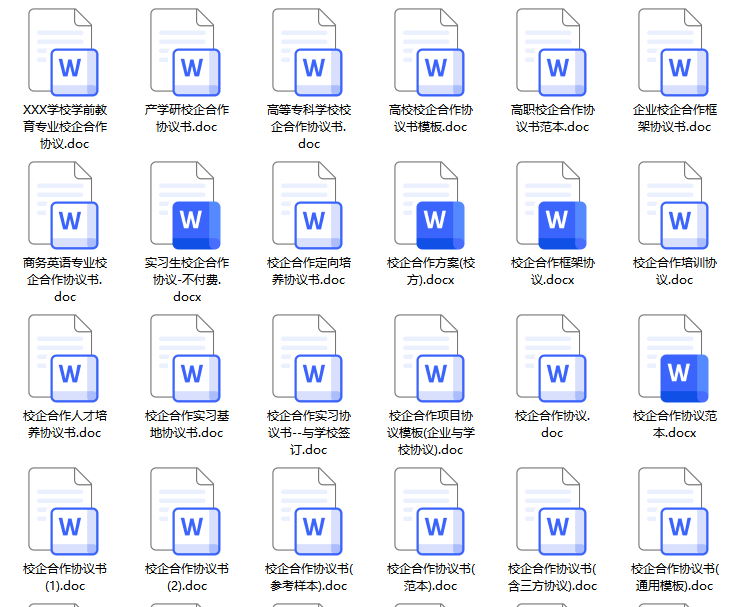The height and width of the screenshot is (607, 747).
Task: Click the label 校企合作培训协议.doc
Action: pyautogui.click(x=675, y=271)
